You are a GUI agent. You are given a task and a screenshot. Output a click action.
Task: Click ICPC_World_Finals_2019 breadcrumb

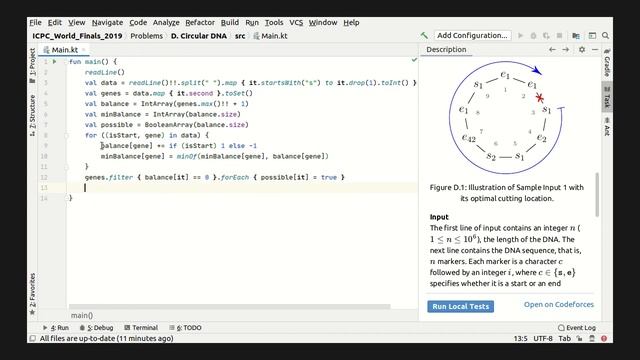tap(77, 36)
